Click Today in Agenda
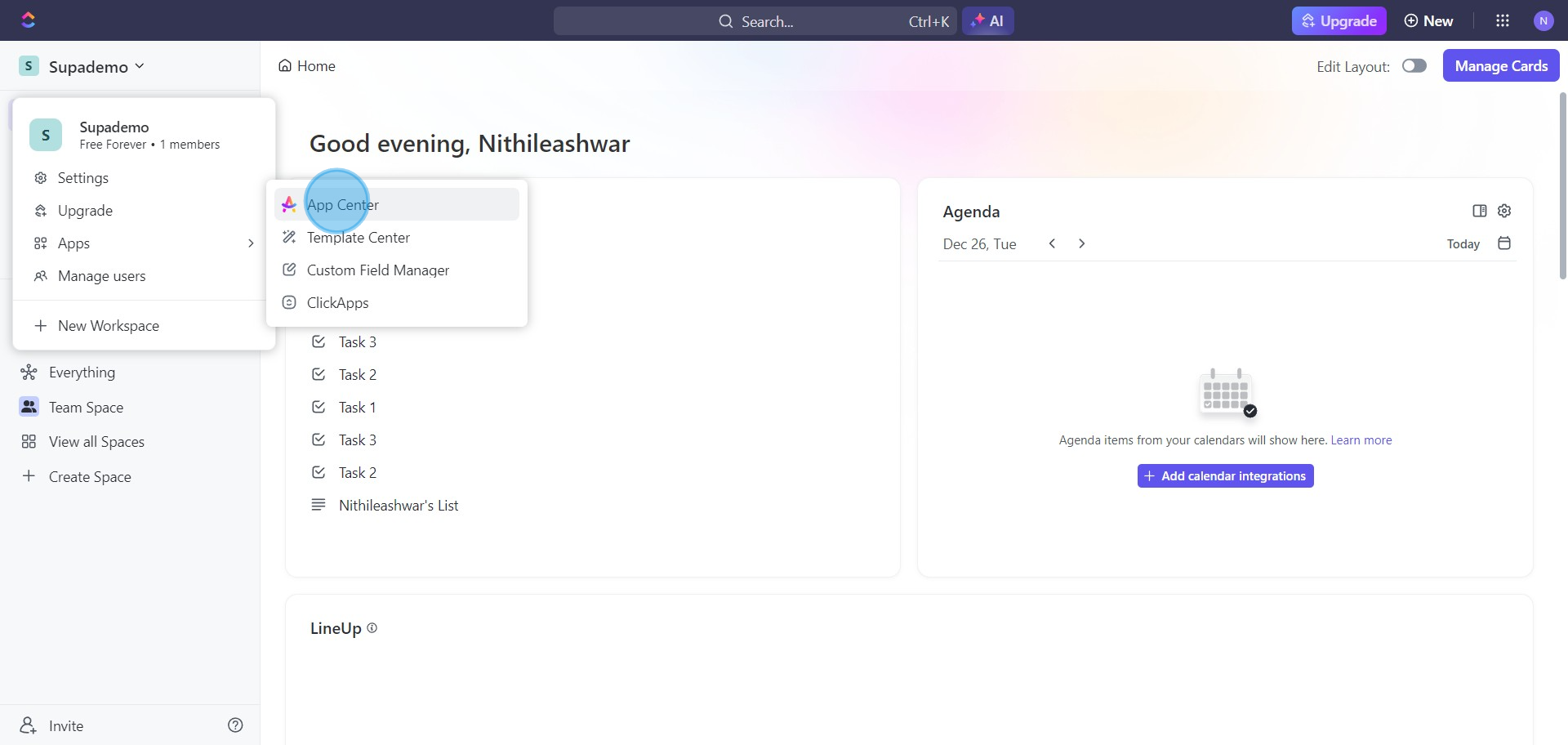This screenshot has height=745, width=1568. tap(1463, 244)
